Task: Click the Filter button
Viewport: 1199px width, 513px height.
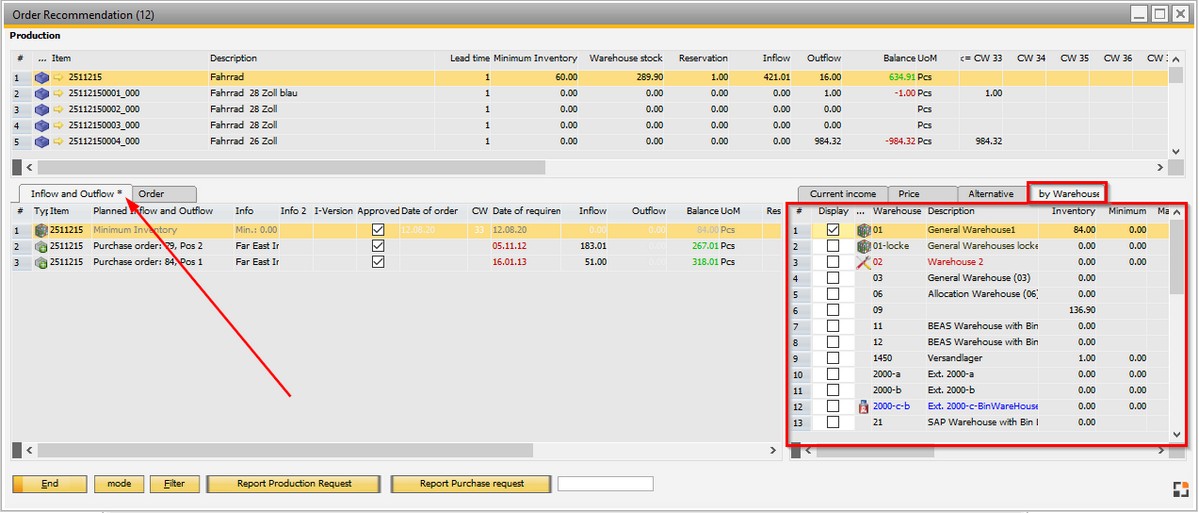Action: pos(174,484)
